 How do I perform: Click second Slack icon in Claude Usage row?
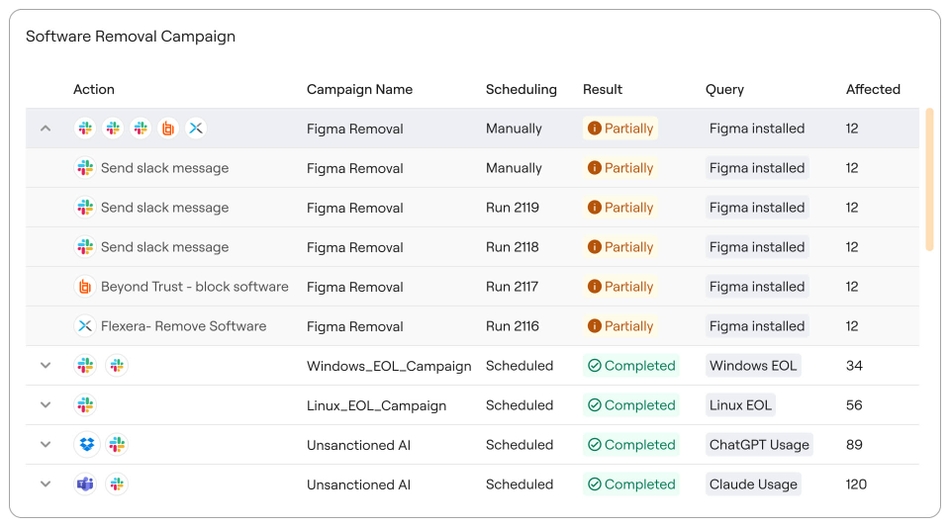pyautogui.click(x=117, y=484)
